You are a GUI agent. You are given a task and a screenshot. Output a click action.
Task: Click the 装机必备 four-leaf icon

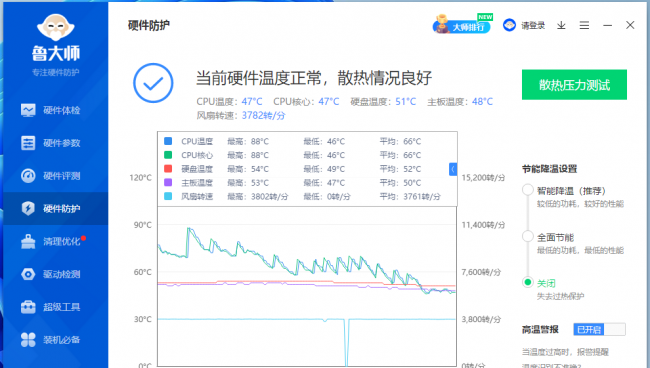point(28,340)
